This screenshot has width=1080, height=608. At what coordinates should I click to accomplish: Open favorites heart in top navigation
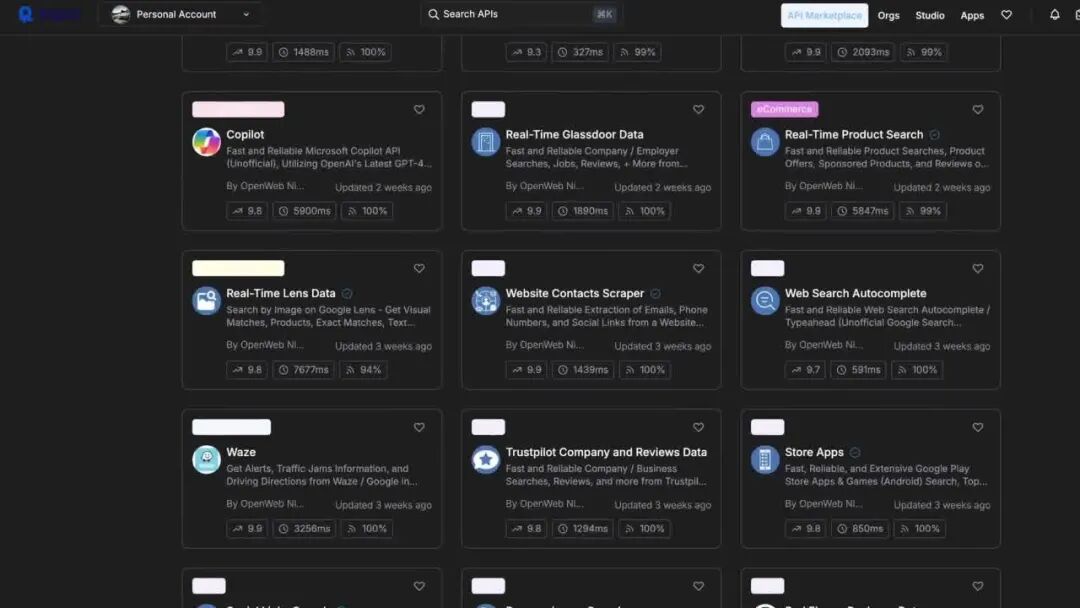[1006, 15]
